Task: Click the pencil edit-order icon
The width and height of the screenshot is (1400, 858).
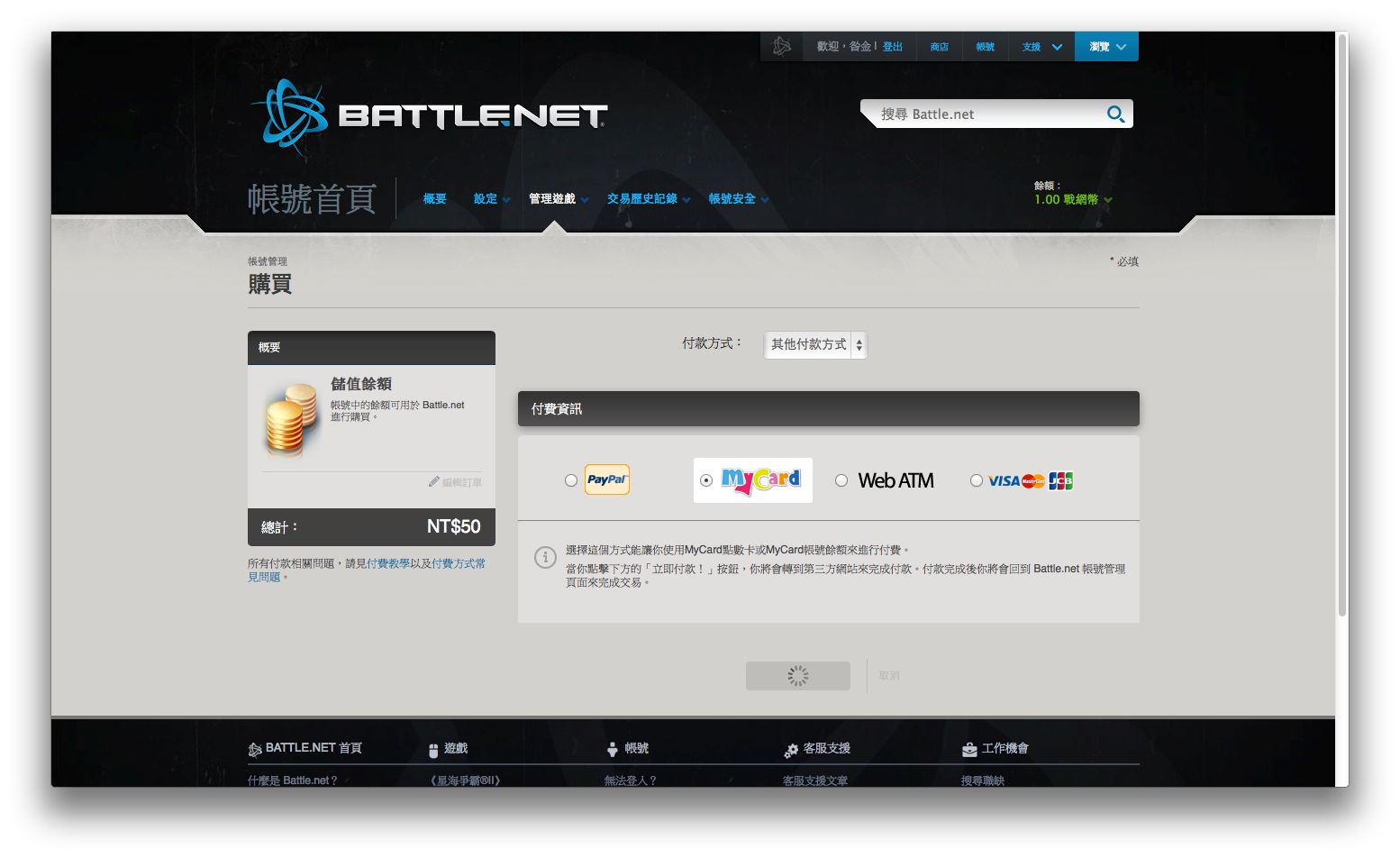Action: pyautogui.click(x=434, y=482)
